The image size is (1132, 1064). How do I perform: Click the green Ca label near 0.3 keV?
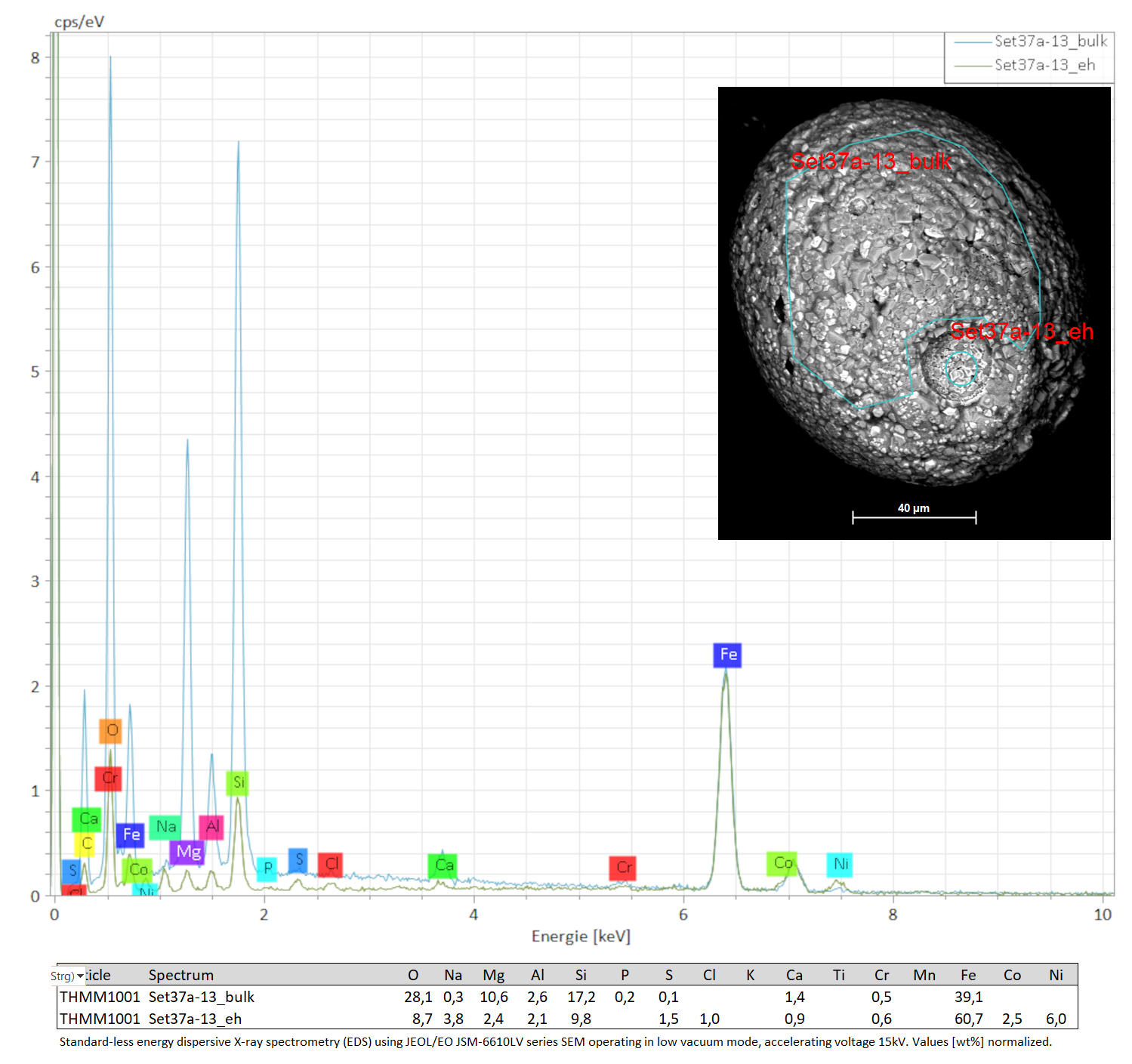(87, 819)
